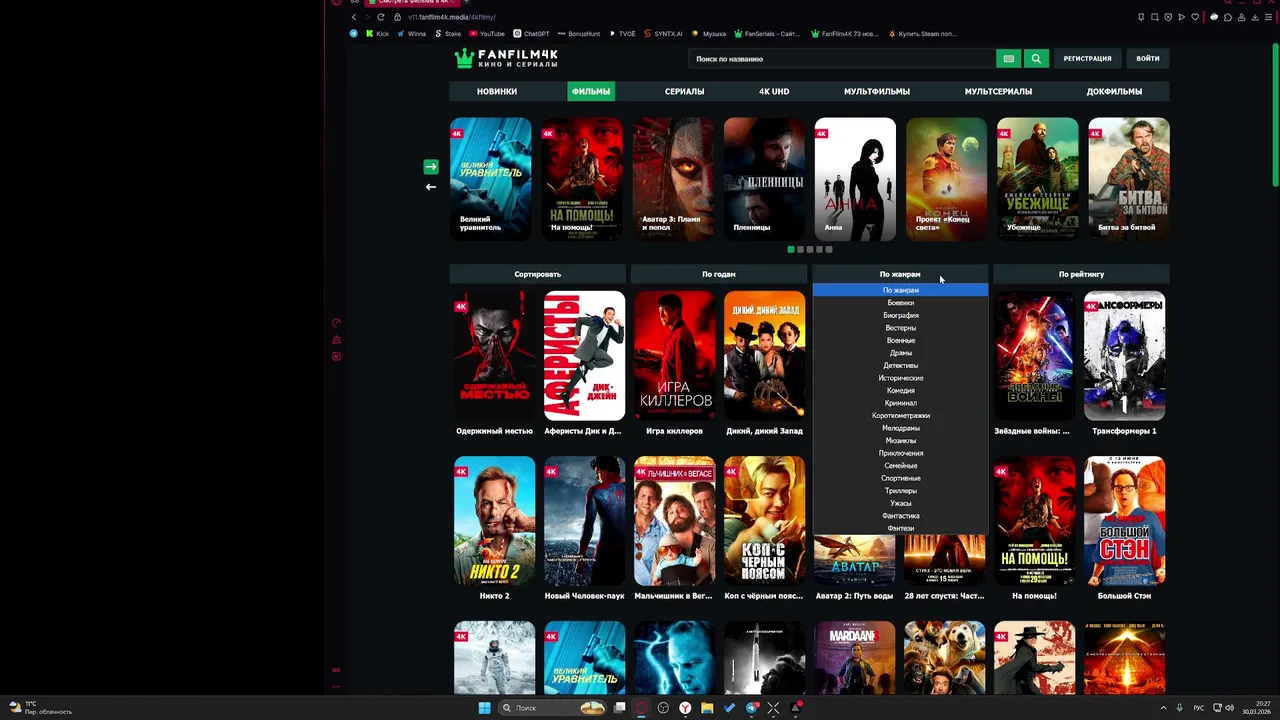Open the СЕРИАЛЫ tab
The image size is (1280, 720).
point(685,91)
